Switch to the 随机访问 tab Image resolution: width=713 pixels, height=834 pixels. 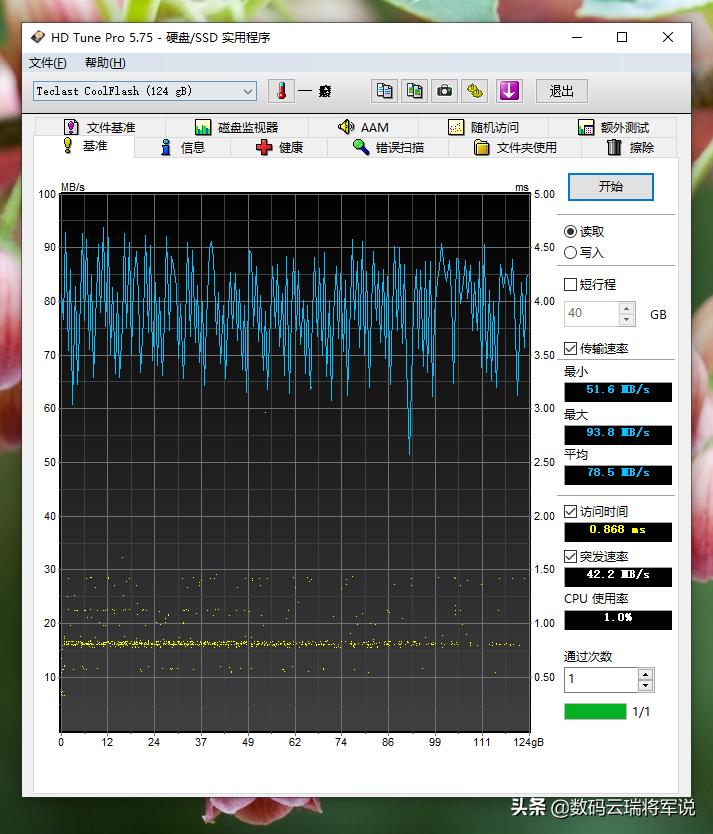483,128
